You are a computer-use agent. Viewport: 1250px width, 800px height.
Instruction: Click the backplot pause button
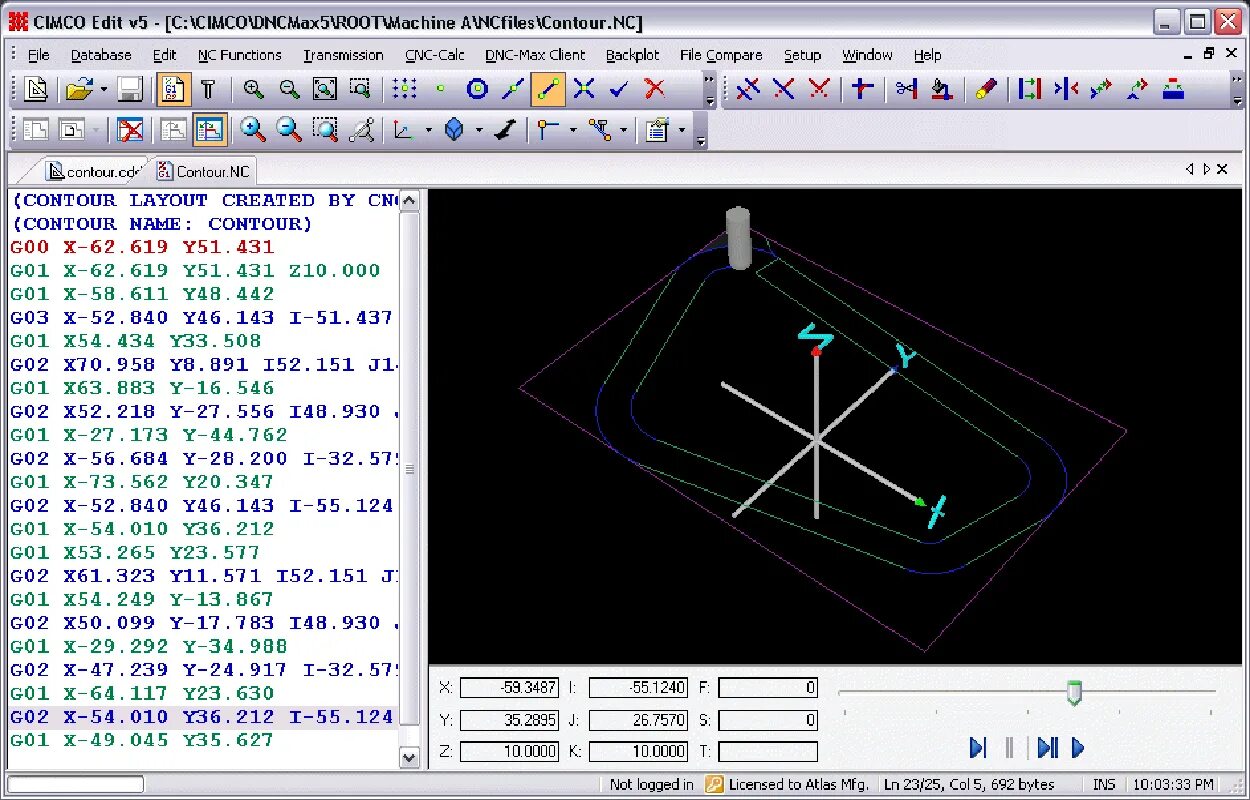1010,747
